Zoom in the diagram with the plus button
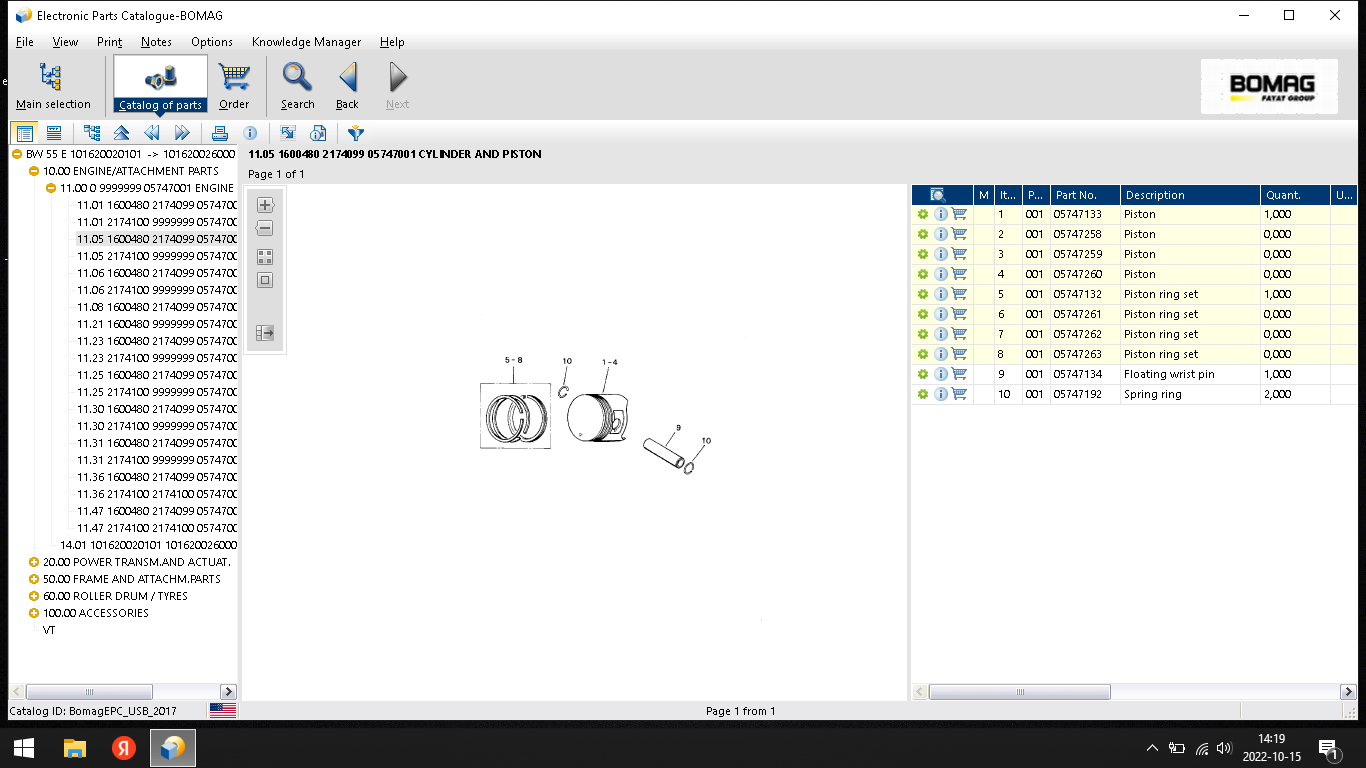This screenshot has height=768, width=1366. [265, 205]
